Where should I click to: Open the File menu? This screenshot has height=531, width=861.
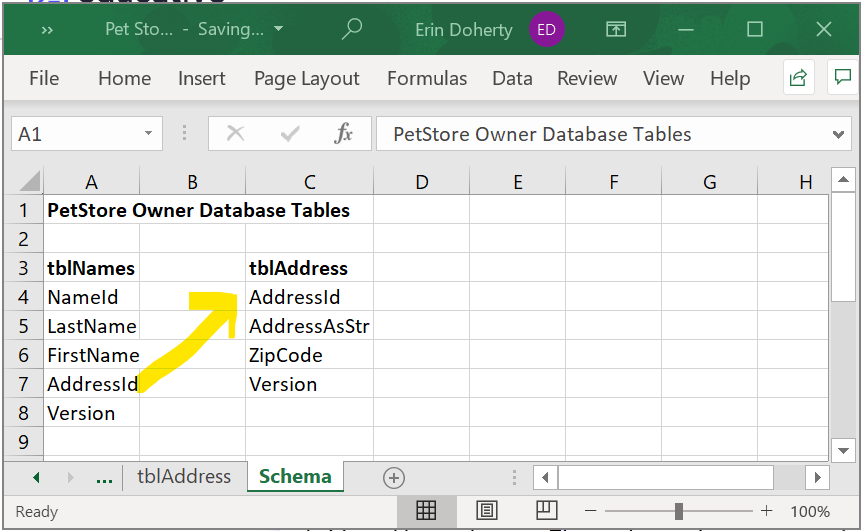(44, 78)
